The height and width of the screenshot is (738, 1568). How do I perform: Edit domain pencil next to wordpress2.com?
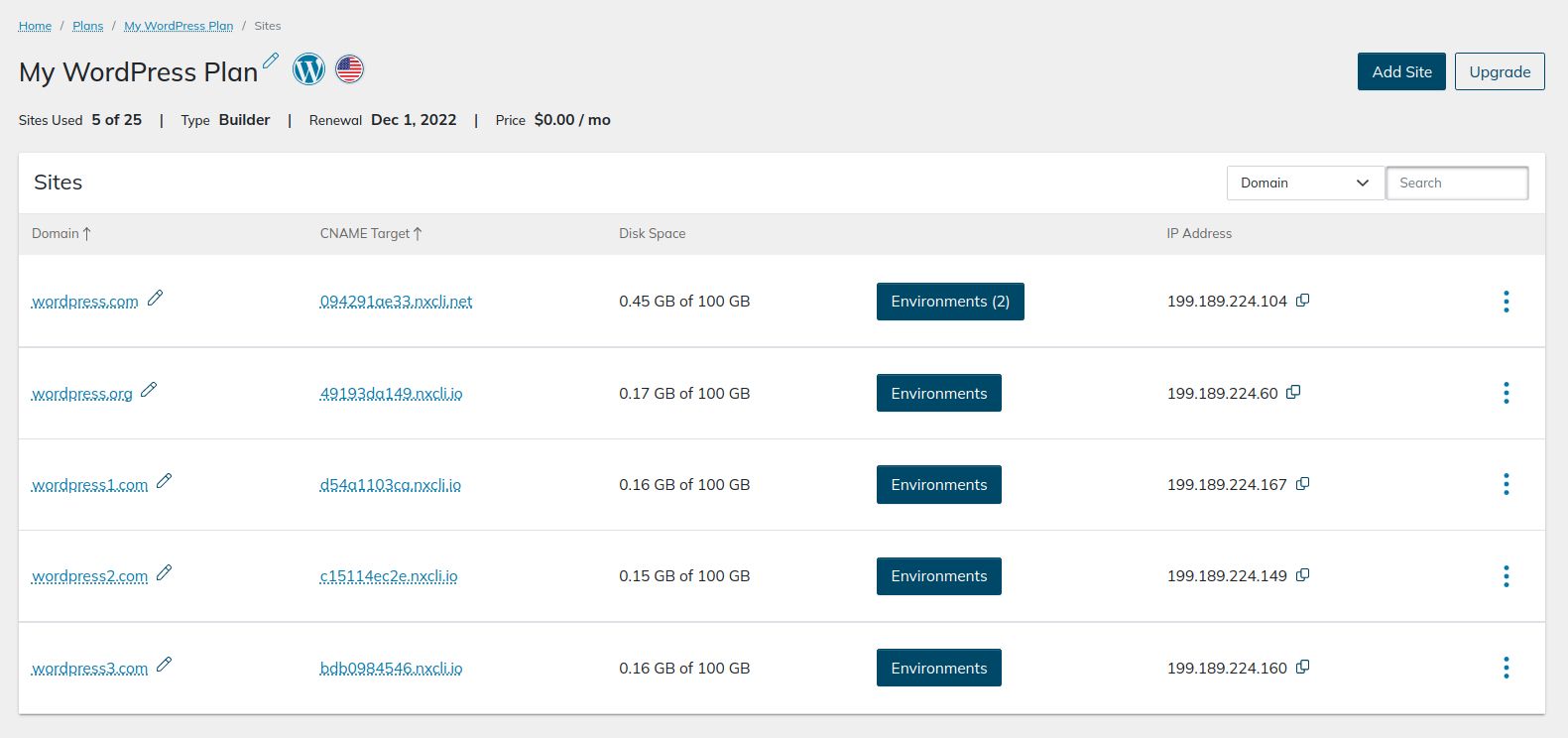click(x=165, y=572)
